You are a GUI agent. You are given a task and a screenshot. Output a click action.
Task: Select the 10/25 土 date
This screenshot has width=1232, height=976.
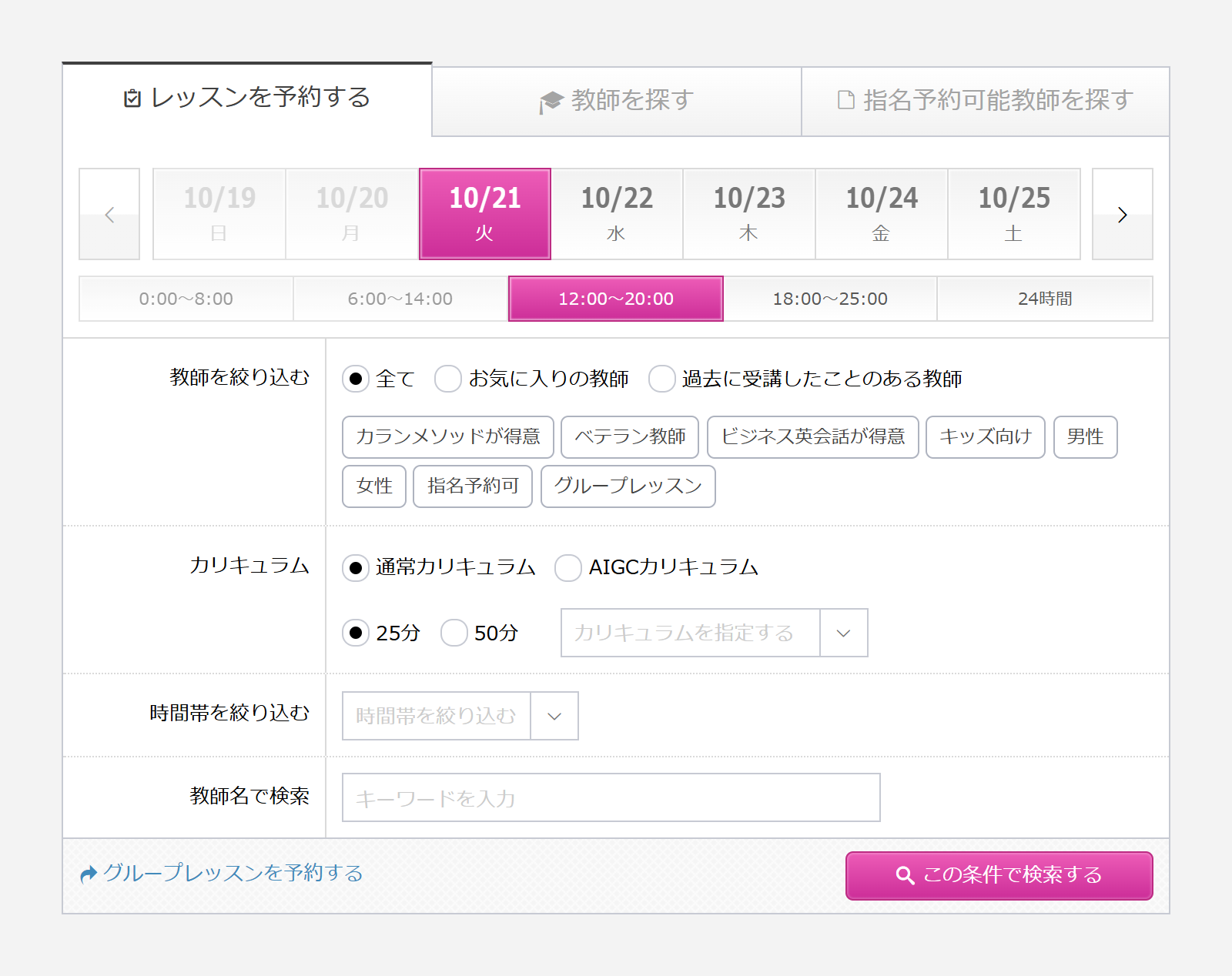point(1014,214)
